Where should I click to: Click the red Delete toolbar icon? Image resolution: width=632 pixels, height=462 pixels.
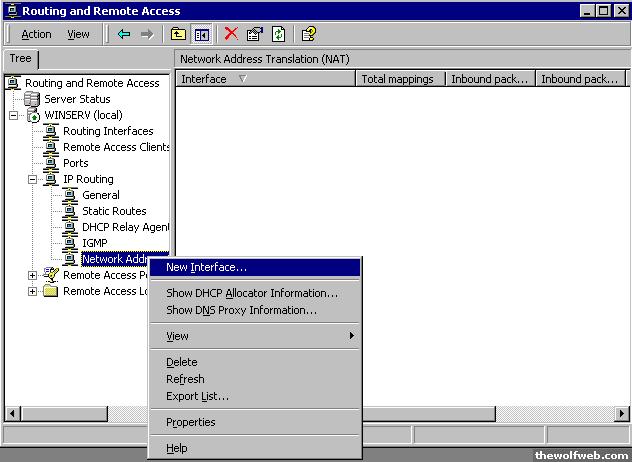(231, 34)
